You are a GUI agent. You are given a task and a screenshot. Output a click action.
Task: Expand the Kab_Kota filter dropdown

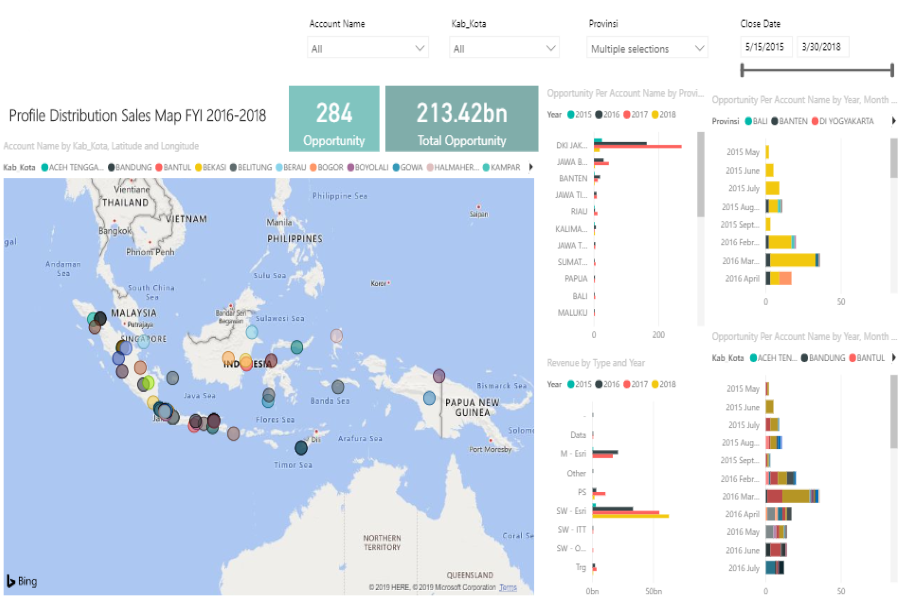[505, 48]
